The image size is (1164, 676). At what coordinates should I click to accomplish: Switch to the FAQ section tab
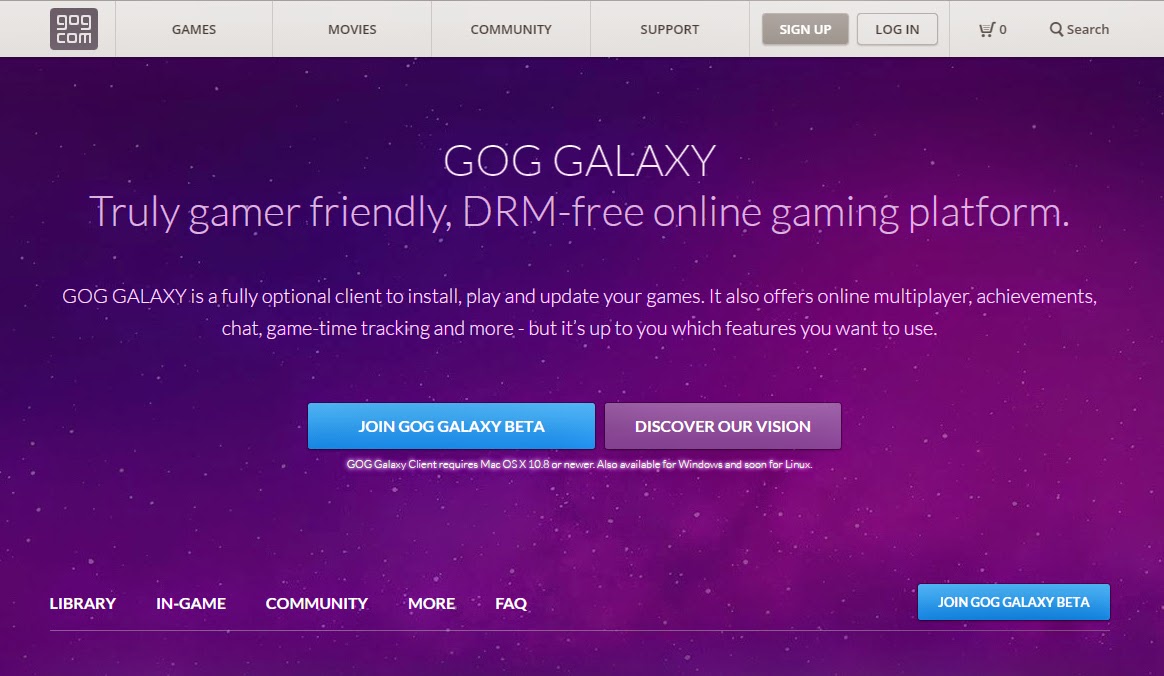coord(511,603)
